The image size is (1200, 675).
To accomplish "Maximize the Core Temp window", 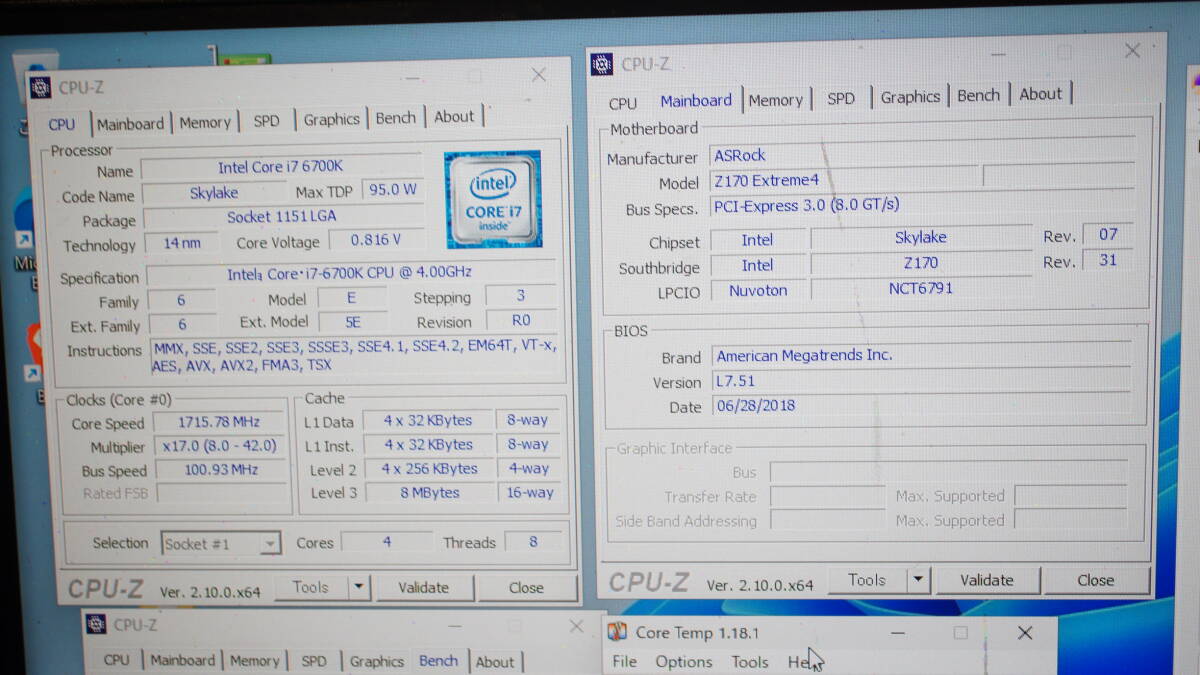I will [x=960, y=632].
